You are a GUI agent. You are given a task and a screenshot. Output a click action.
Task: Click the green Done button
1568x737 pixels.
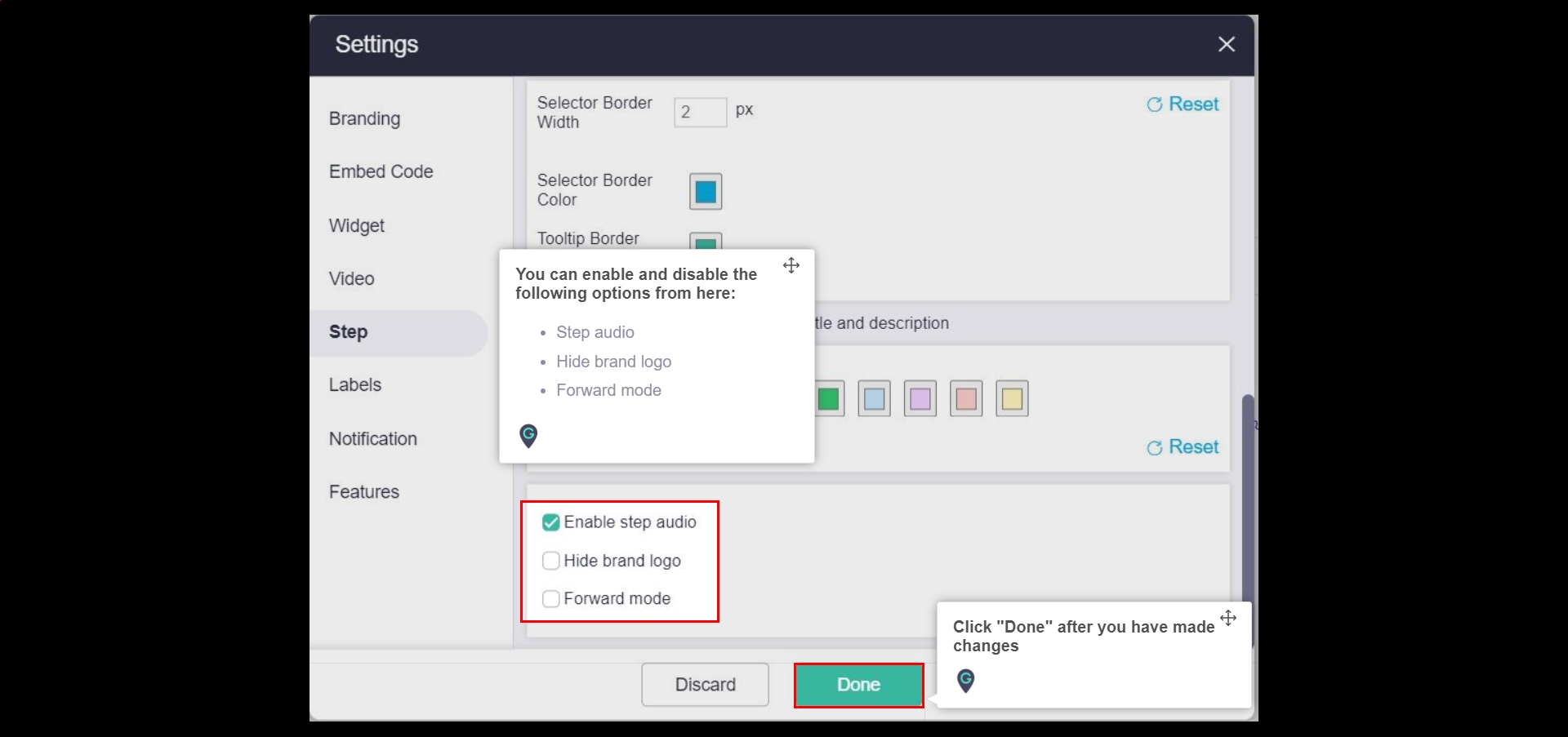pyautogui.click(x=858, y=685)
